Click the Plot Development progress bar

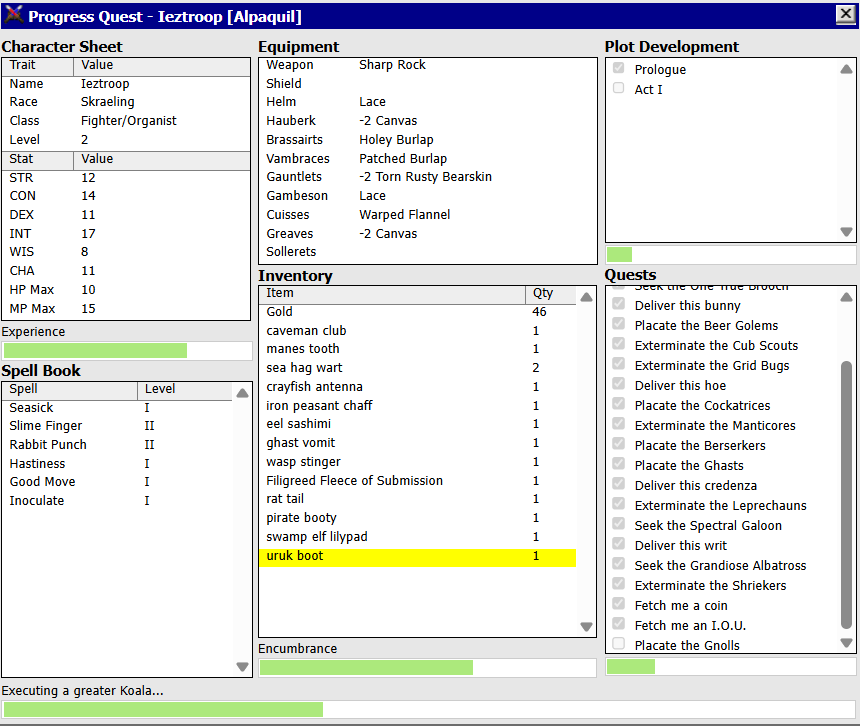[x=731, y=254]
